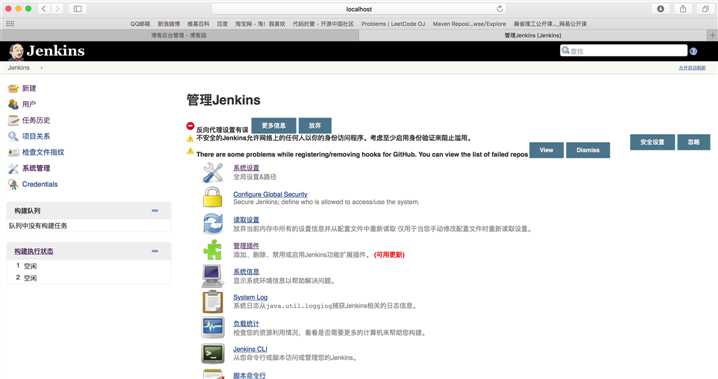Open the 负载统计 link
The image size is (718, 379).
click(x=246, y=324)
